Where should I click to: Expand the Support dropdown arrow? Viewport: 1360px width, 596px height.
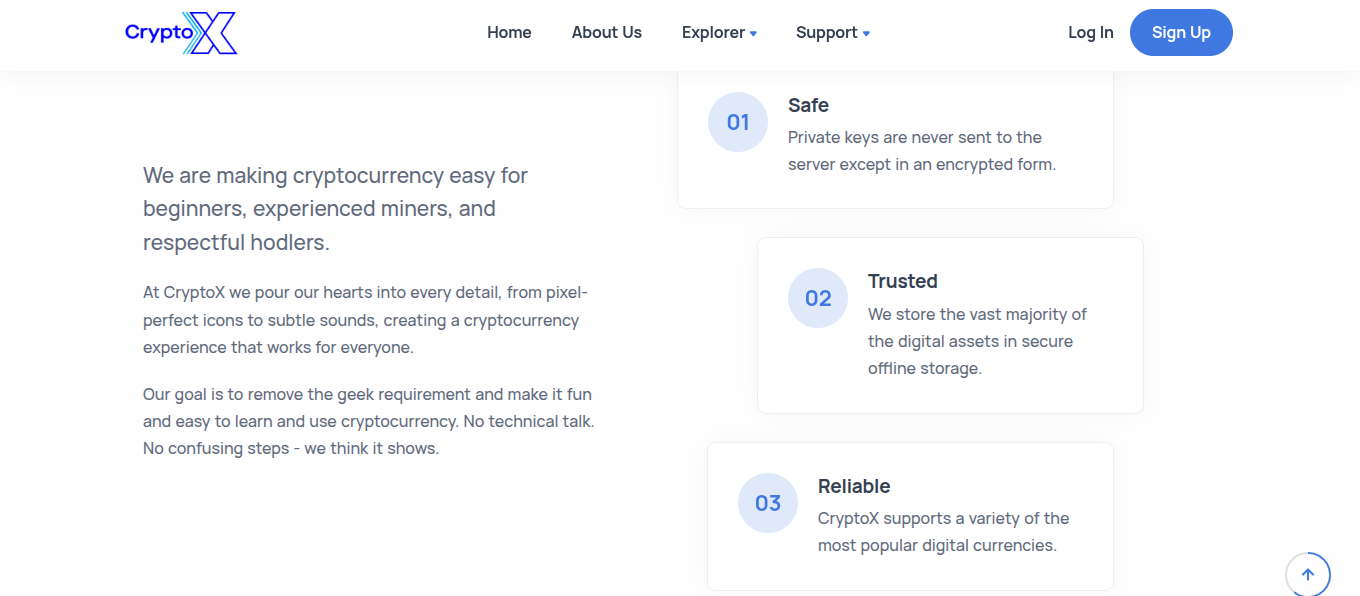866,34
